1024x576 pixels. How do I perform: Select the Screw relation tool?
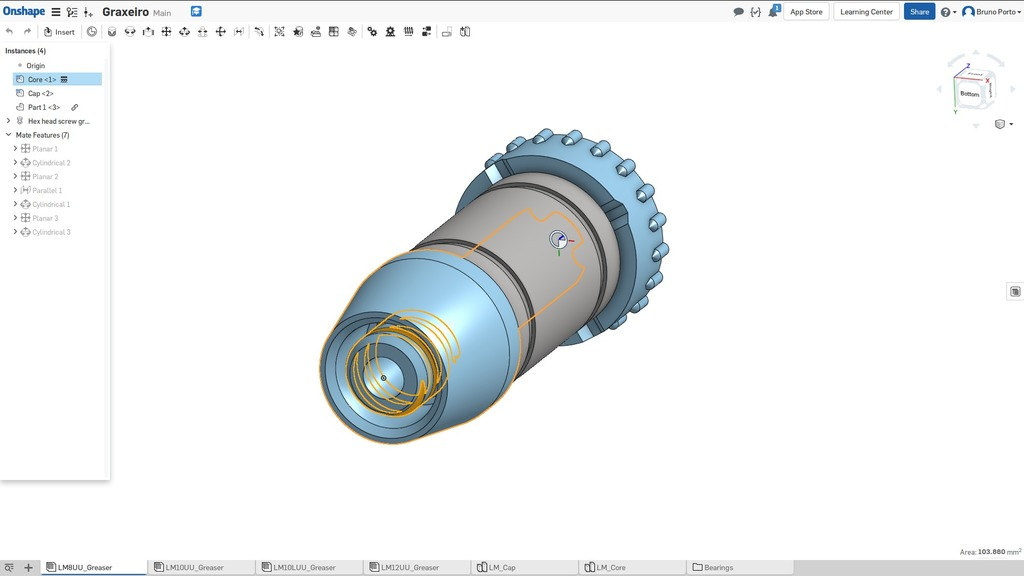click(409, 31)
